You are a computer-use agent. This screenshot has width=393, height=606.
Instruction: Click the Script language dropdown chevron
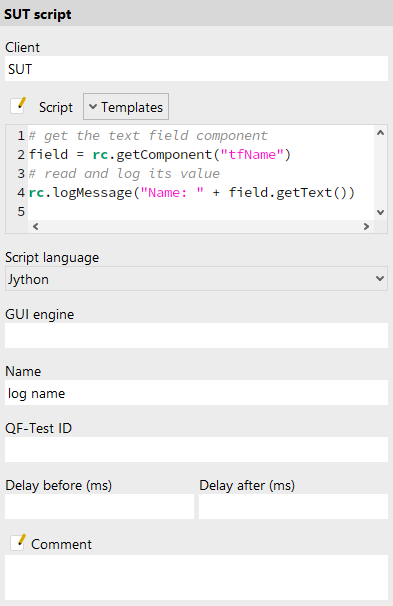coord(380,279)
